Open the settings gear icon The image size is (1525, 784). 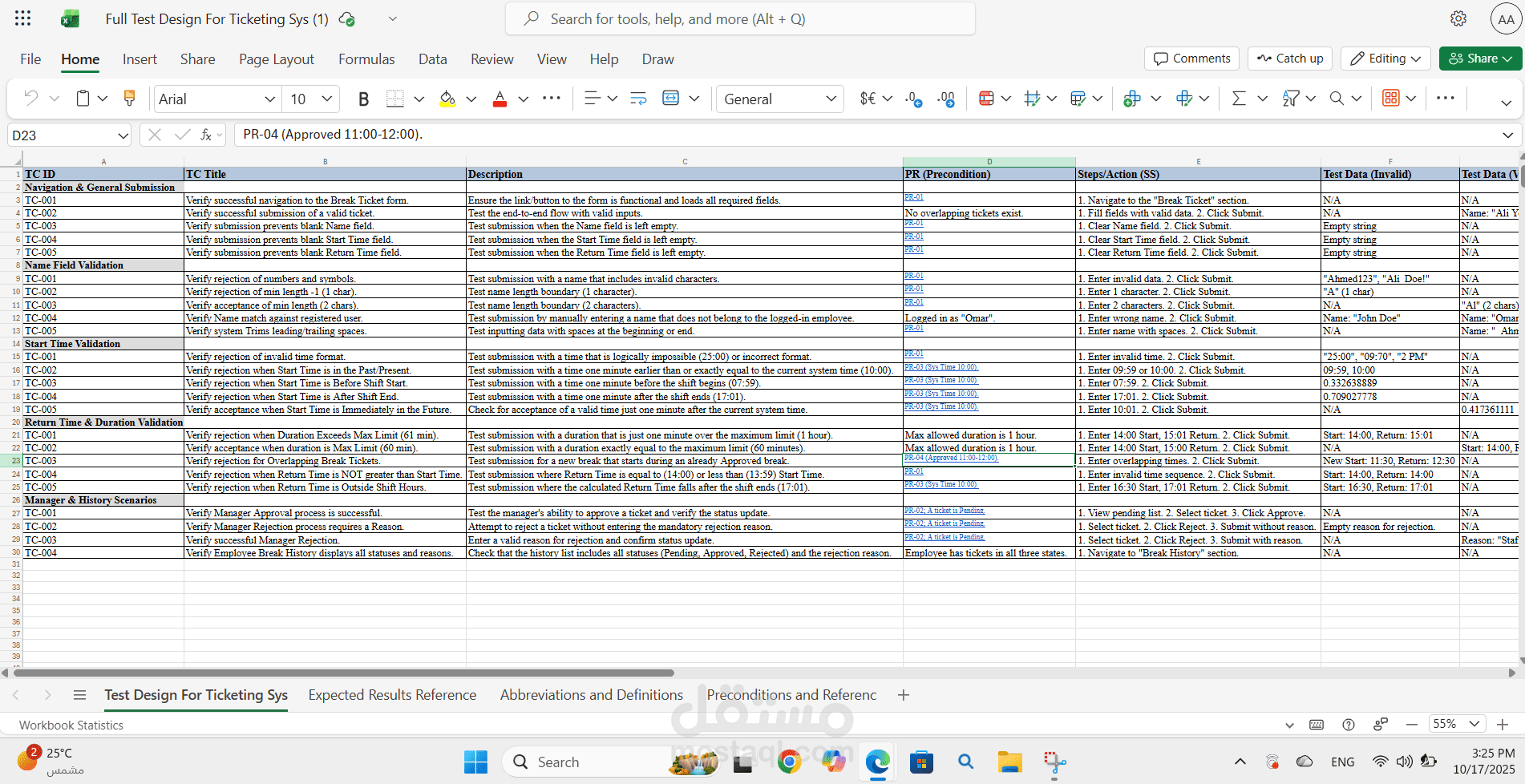1458,18
